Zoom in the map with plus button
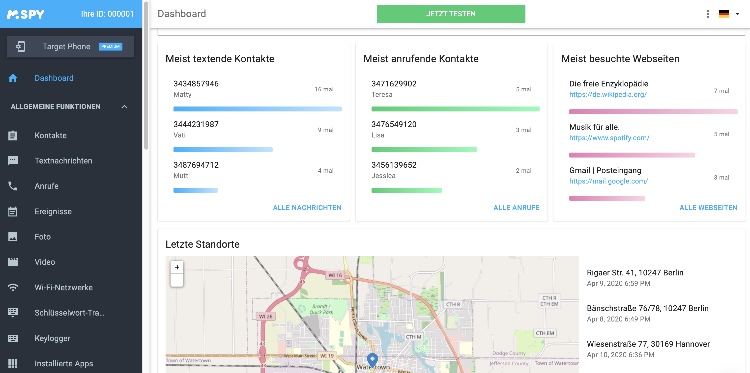This screenshot has width=750, height=373. 177,267
